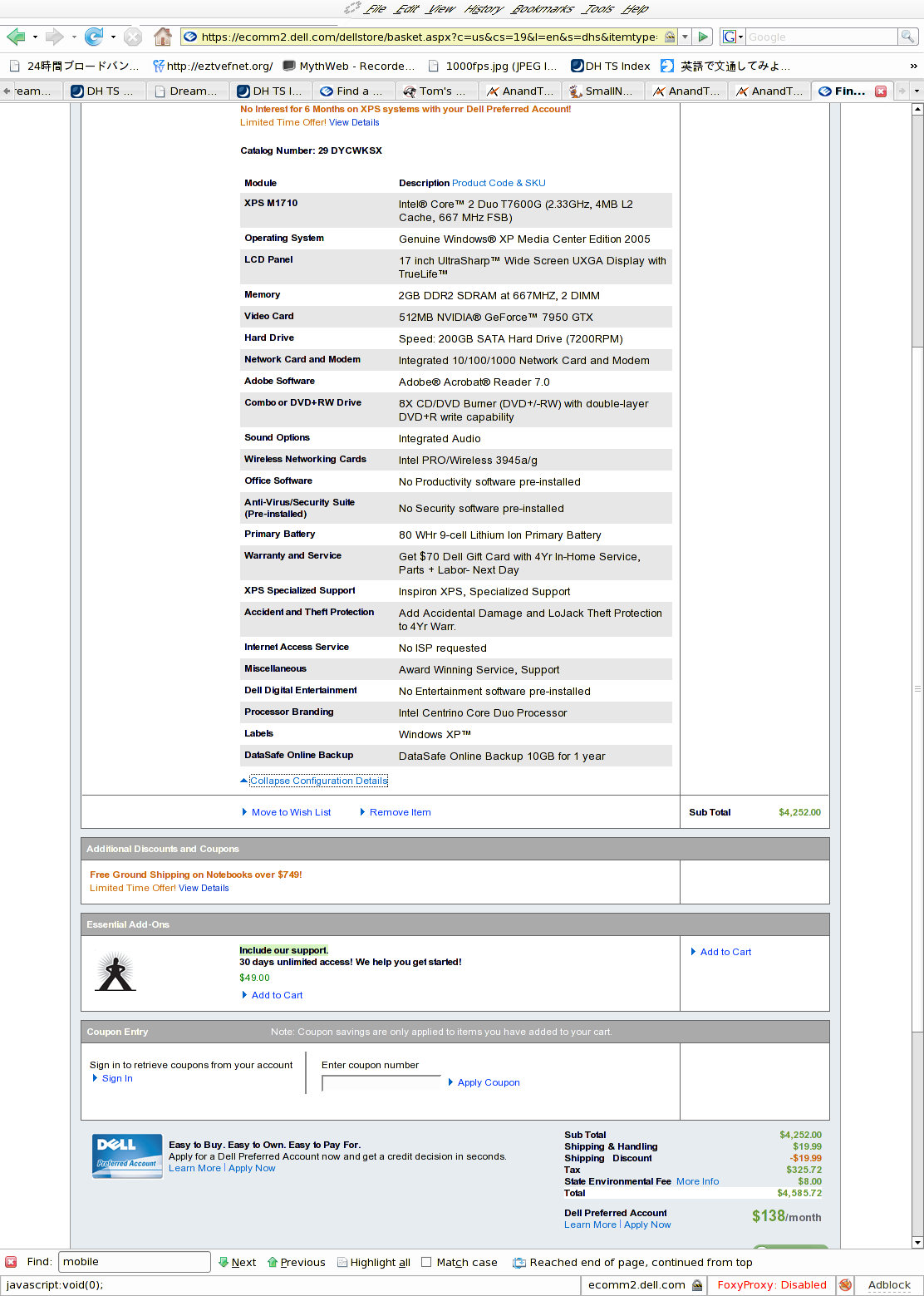The image size is (924, 1296).
Task: Open the File menu
Action: (x=376, y=9)
